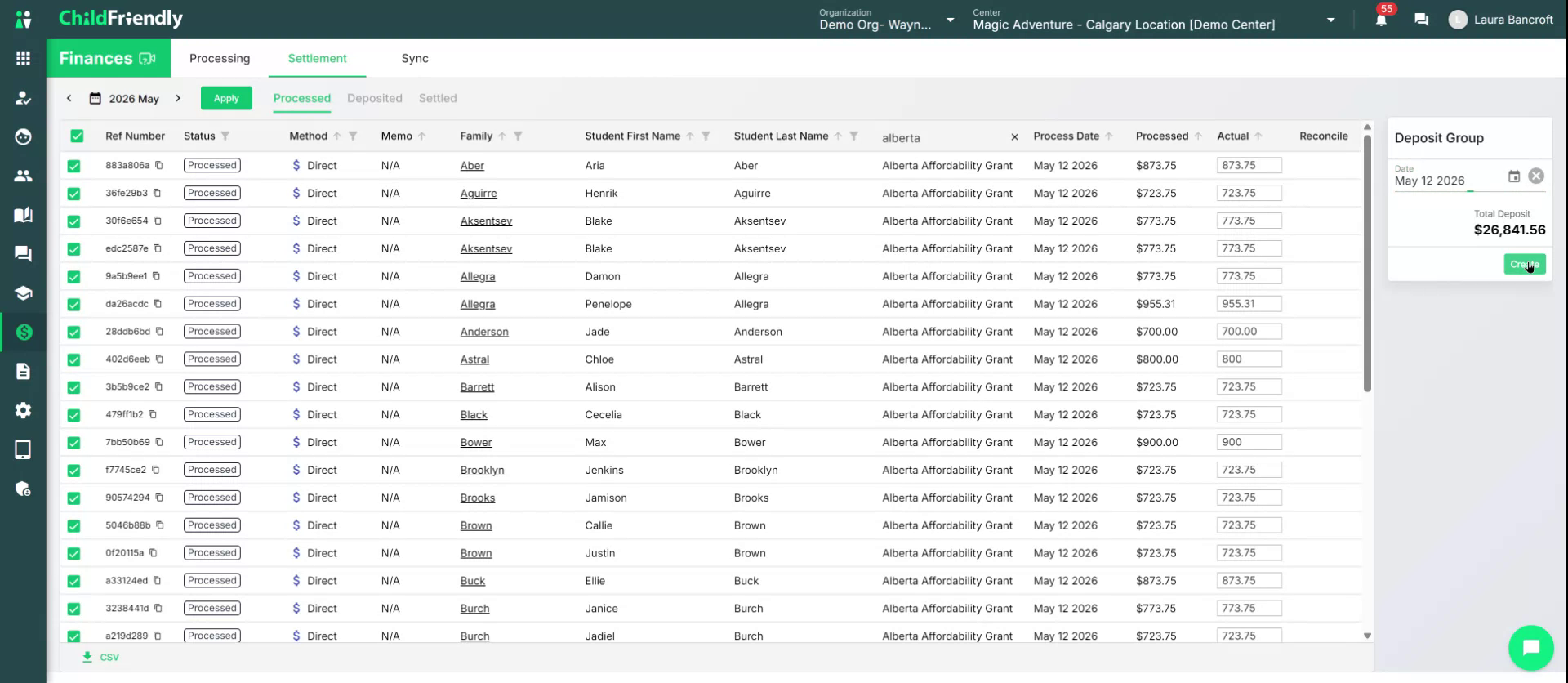Click the scrollbar up arrow
This screenshot has height=683, width=1568.
(x=1367, y=127)
